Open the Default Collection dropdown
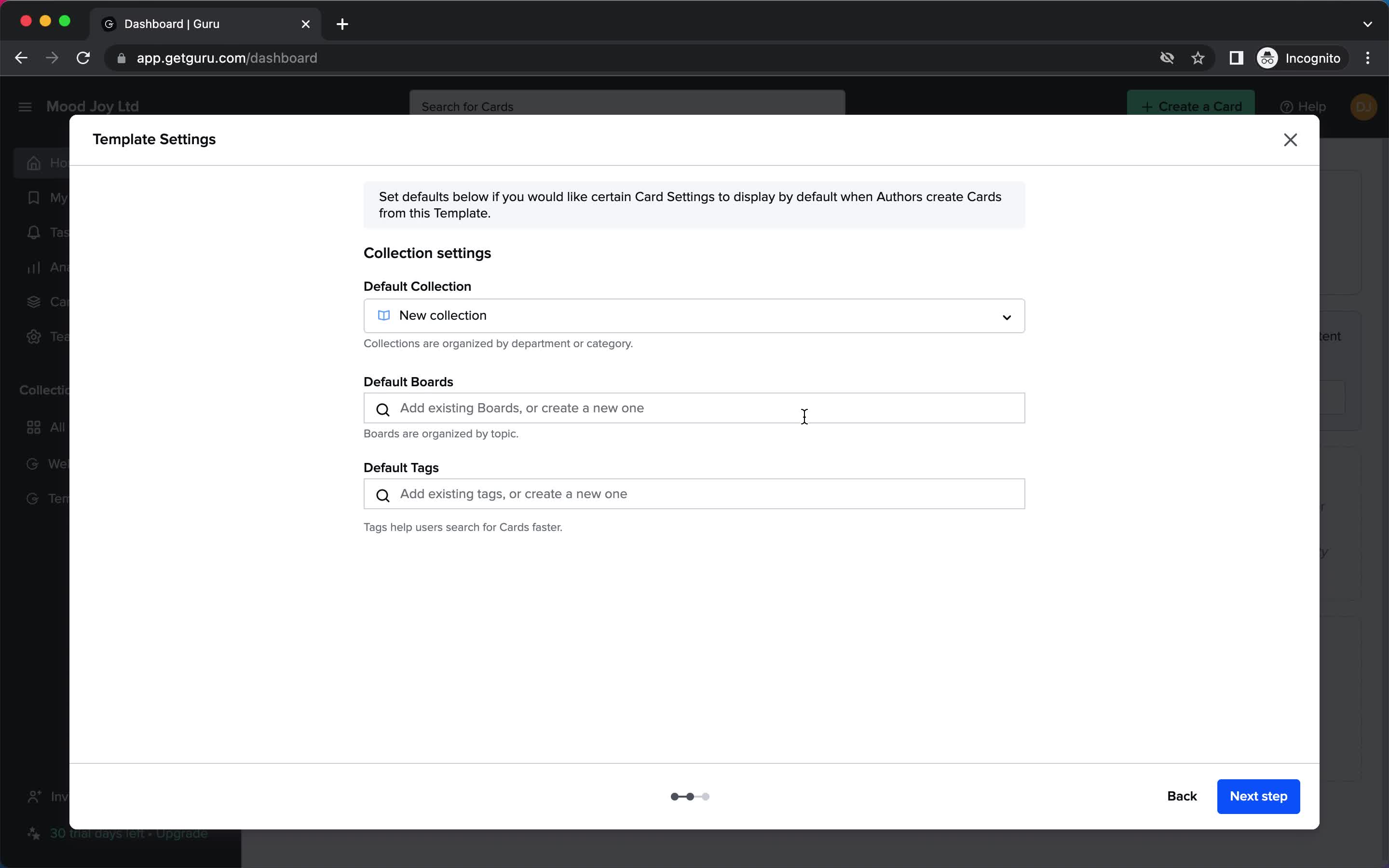 click(694, 316)
